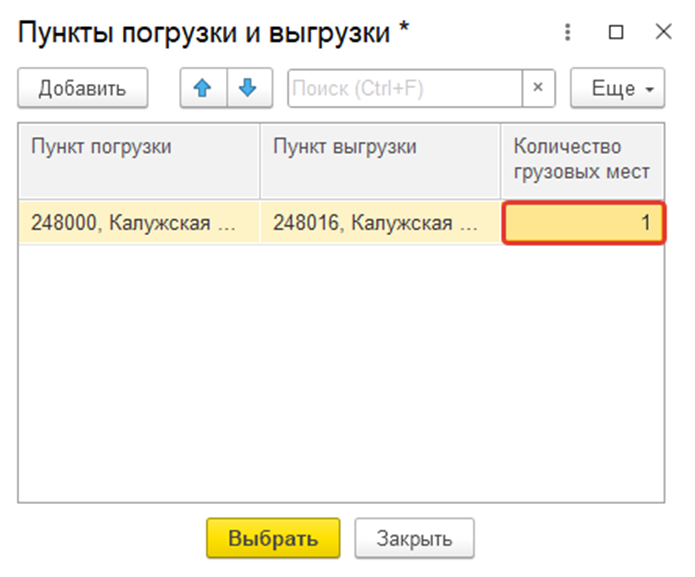Click the Количество грузовых мест column header
The image size is (695, 577).
point(582,161)
